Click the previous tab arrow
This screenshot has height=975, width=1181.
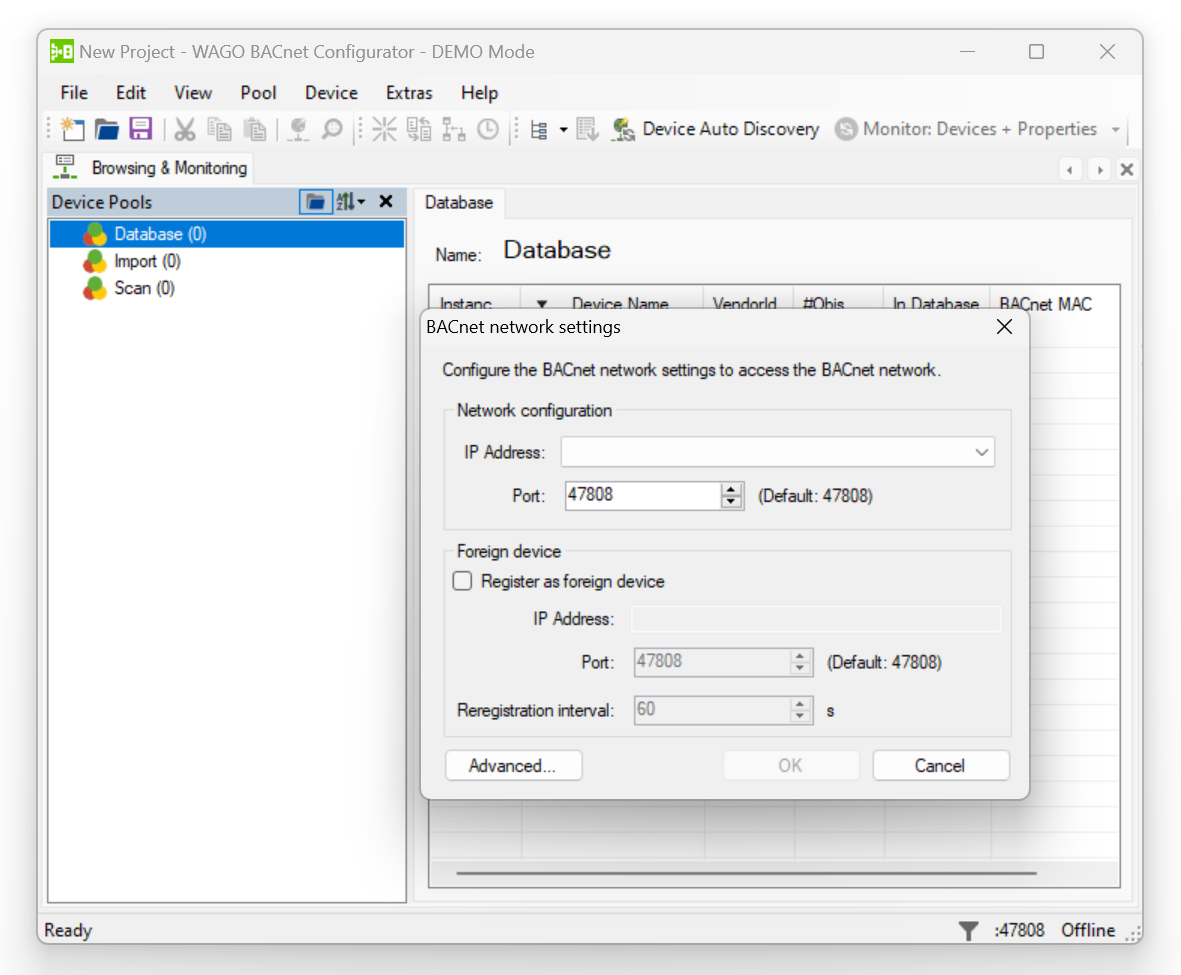point(1070,170)
